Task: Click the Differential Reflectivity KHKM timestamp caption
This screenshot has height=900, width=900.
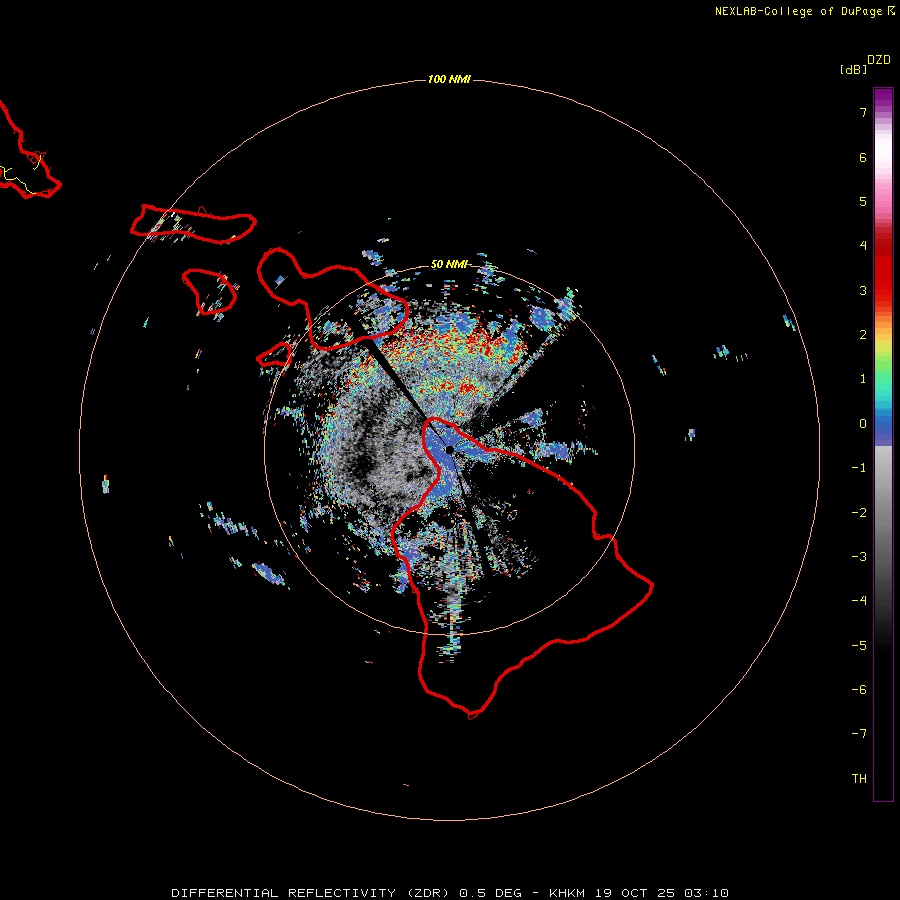Action: tap(450, 893)
